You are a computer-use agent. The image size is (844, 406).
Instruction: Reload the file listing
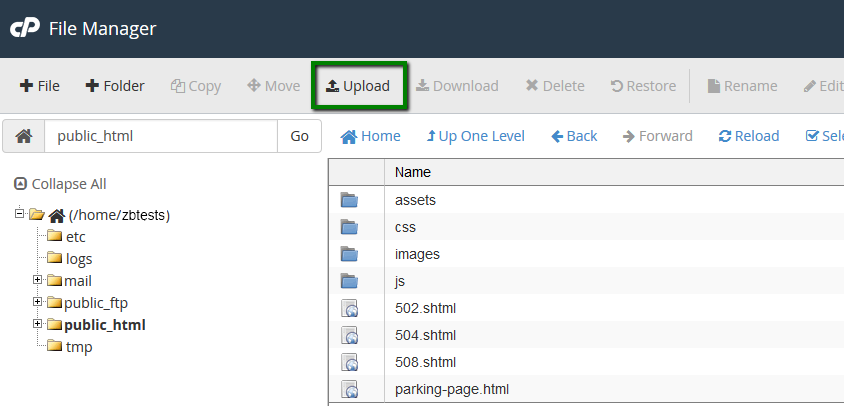(x=748, y=136)
